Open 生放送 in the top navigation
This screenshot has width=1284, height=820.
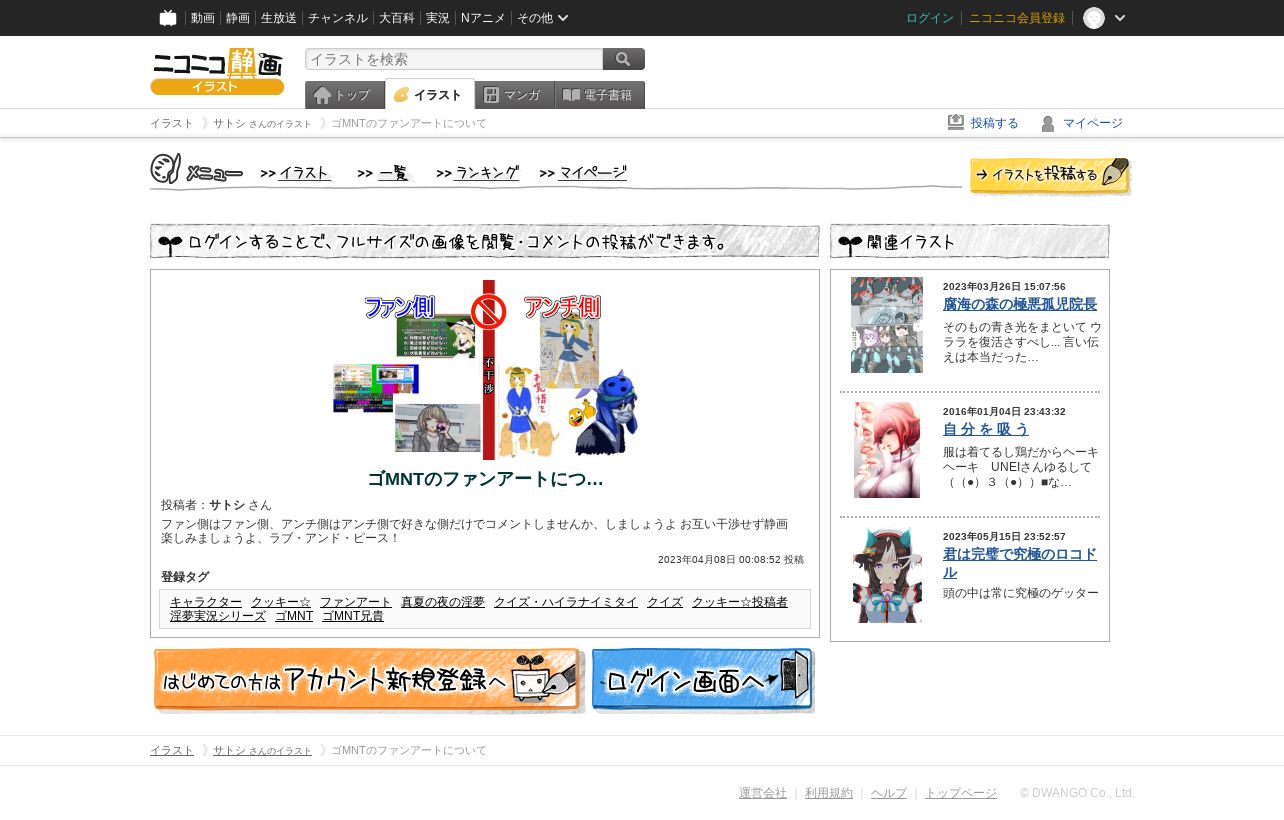(279, 18)
